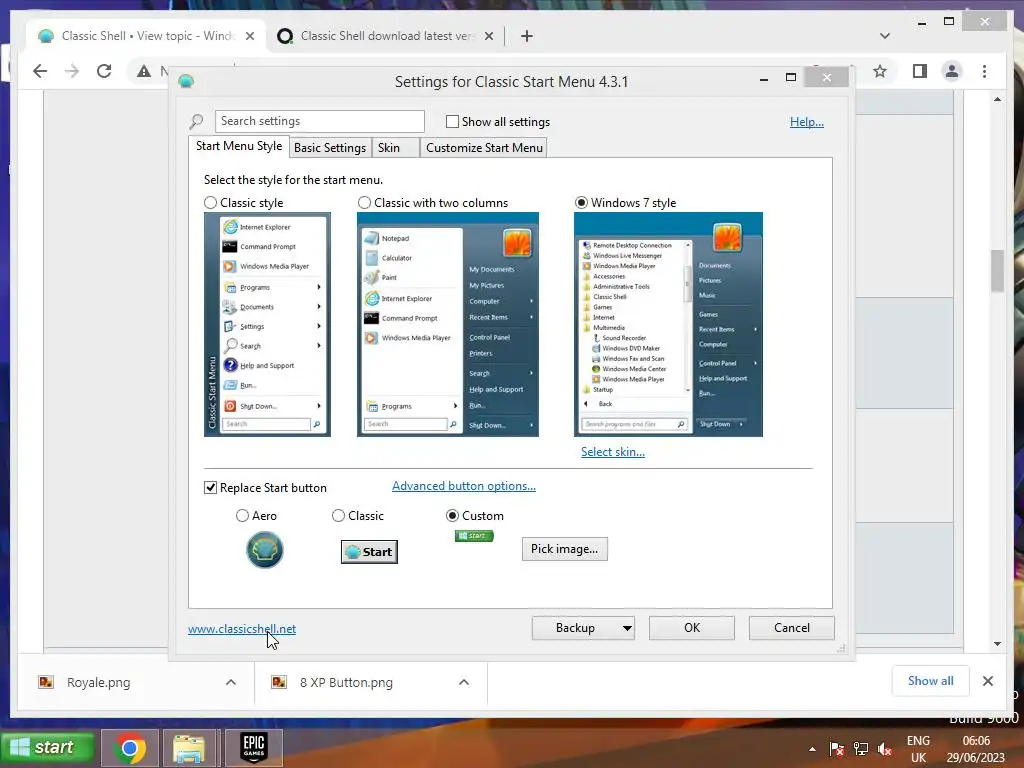Close the downloads bar
Viewport: 1024px width, 768px height.
point(987,681)
